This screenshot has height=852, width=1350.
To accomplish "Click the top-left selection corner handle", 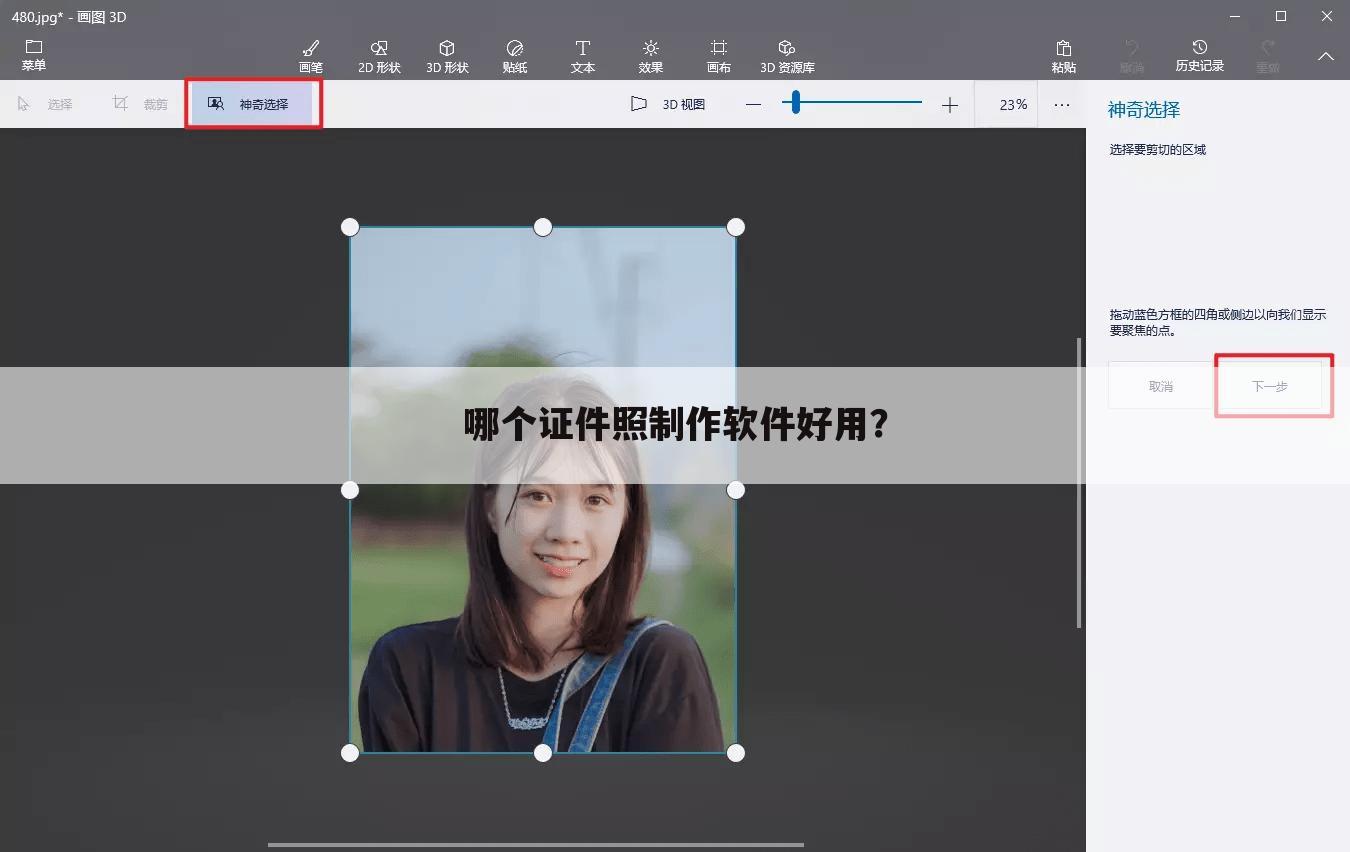I will [350, 227].
